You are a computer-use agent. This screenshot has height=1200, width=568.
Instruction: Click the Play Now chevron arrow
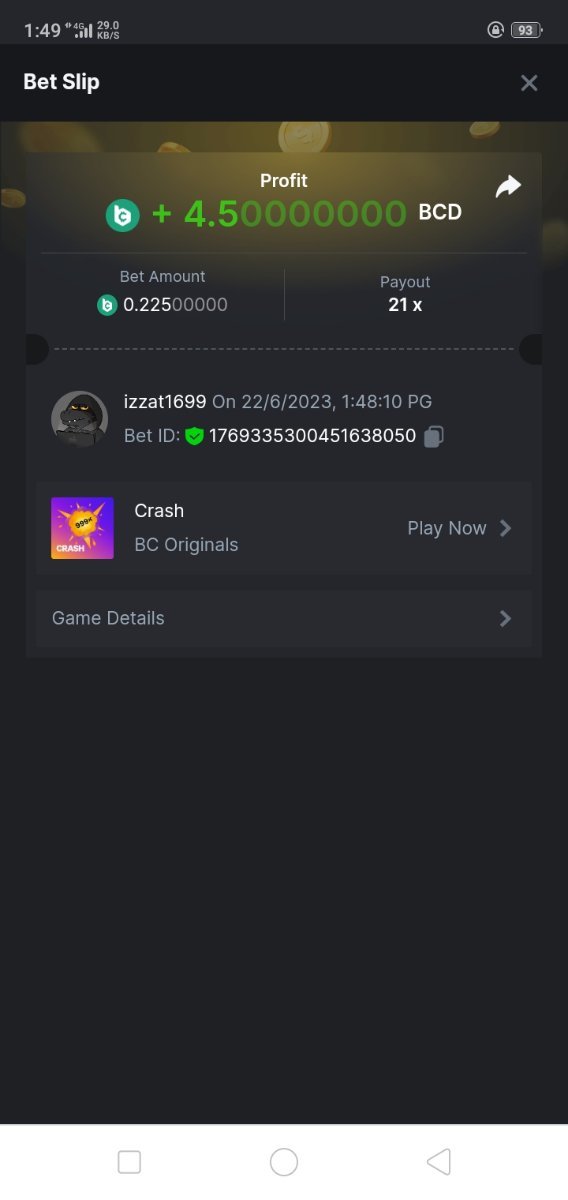506,528
